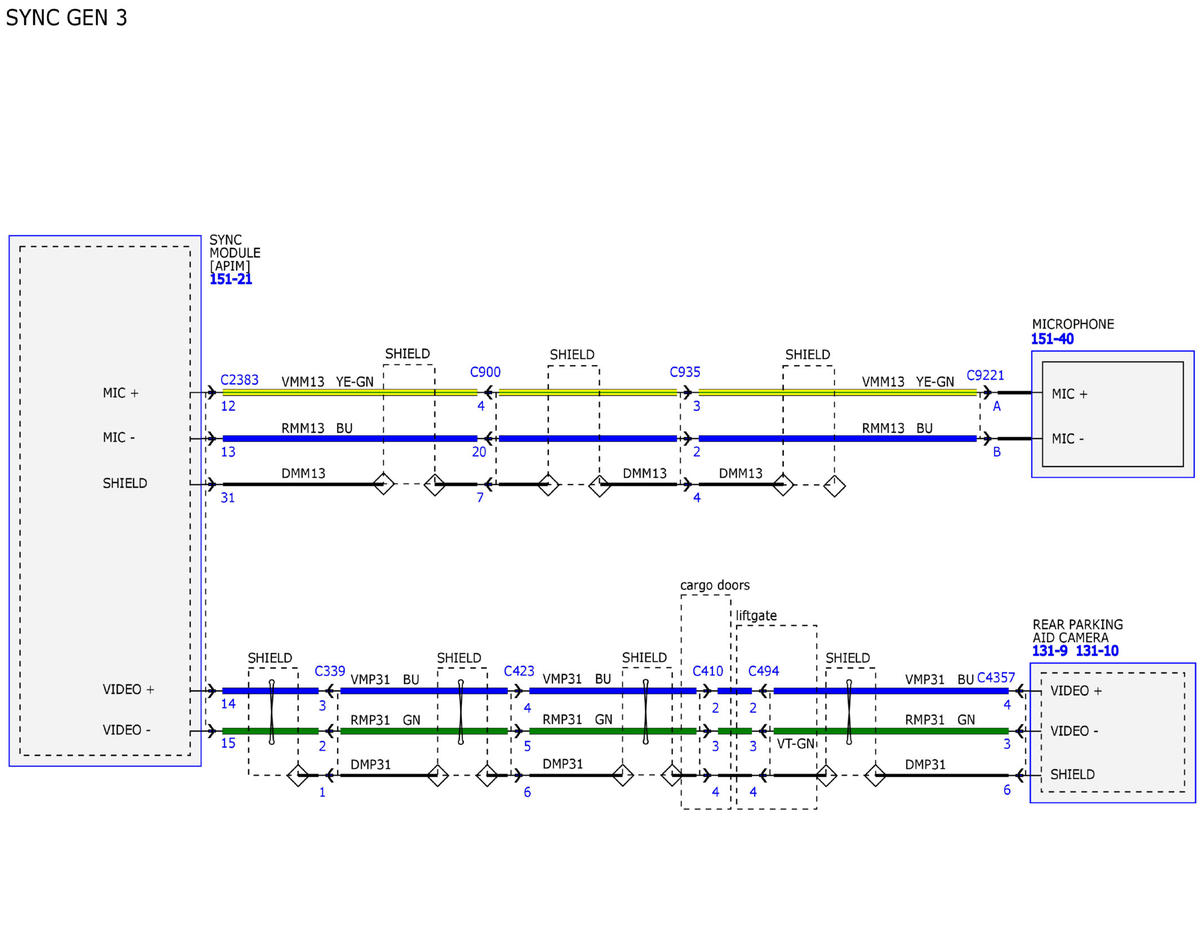
Task: Click the VT-GN wire color label
Action: 796,745
